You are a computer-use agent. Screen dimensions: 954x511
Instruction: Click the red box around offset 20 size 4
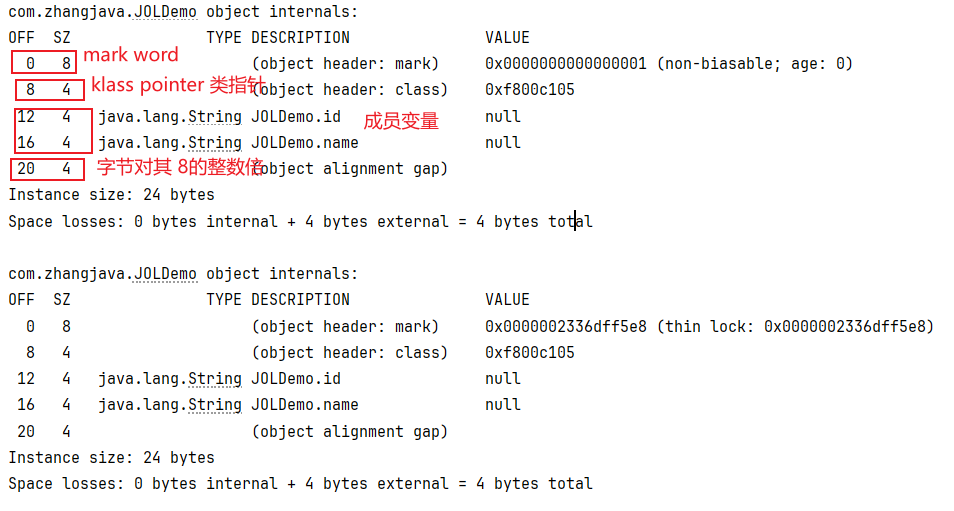pyautogui.click(x=47, y=169)
